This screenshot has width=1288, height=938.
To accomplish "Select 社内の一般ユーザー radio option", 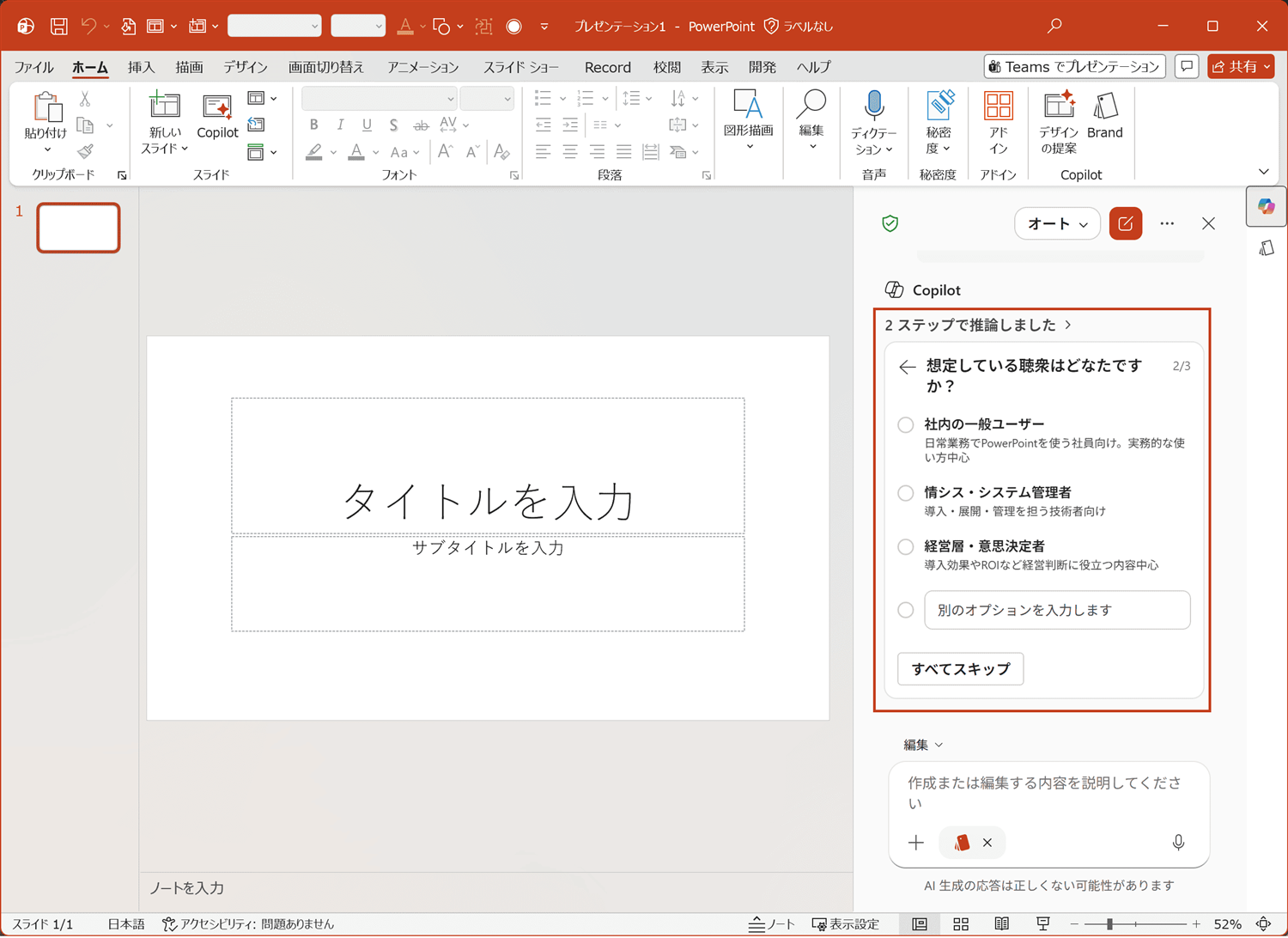I will coord(906,425).
